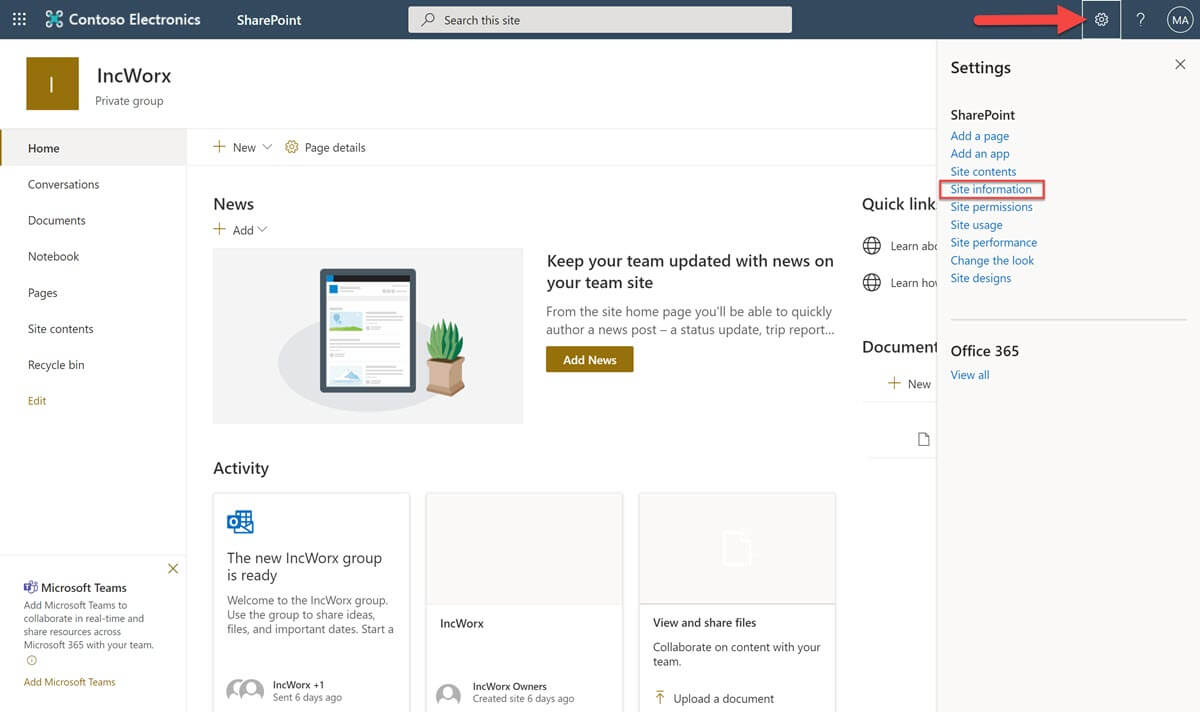Open Site usage in Settings
Viewport: 1200px width, 712px height.
click(976, 225)
